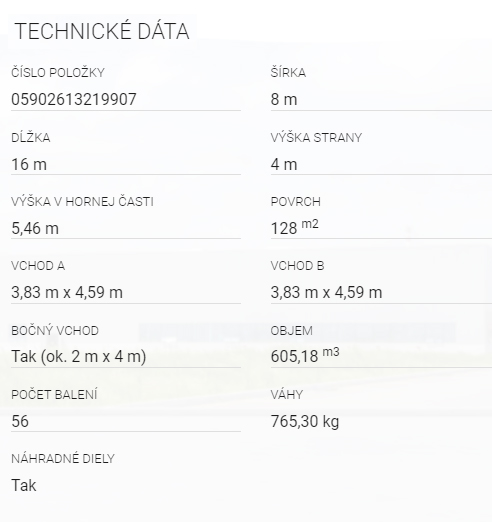Click the NÁHRADNÉ DIELY value Tak
The height and width of the screenshot is (522, 492).
coord(24,485)
